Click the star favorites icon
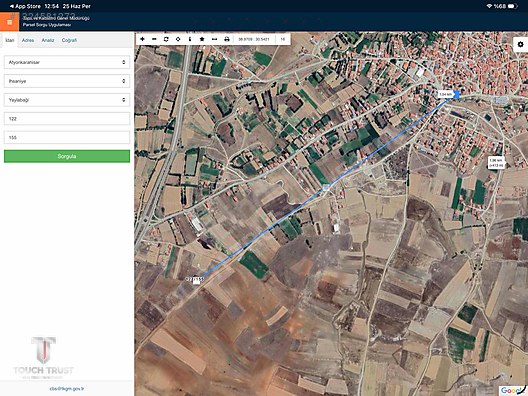This screenshot has height=396, width=528. click(202, 39)
